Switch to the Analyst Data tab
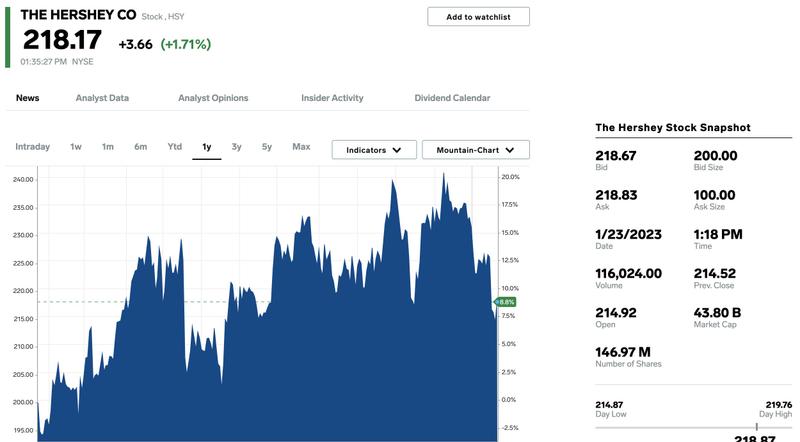Image resolution: width=800 pixels, height=442 pixels. click(102, 98)
